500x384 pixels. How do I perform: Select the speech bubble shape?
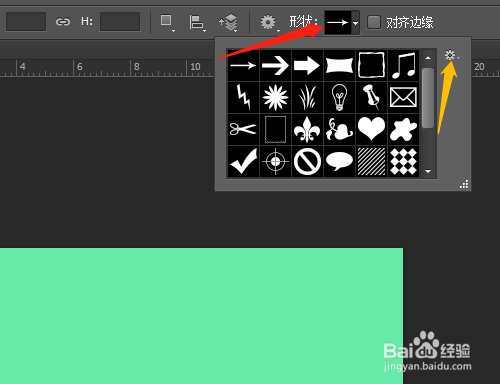(339, 161)
